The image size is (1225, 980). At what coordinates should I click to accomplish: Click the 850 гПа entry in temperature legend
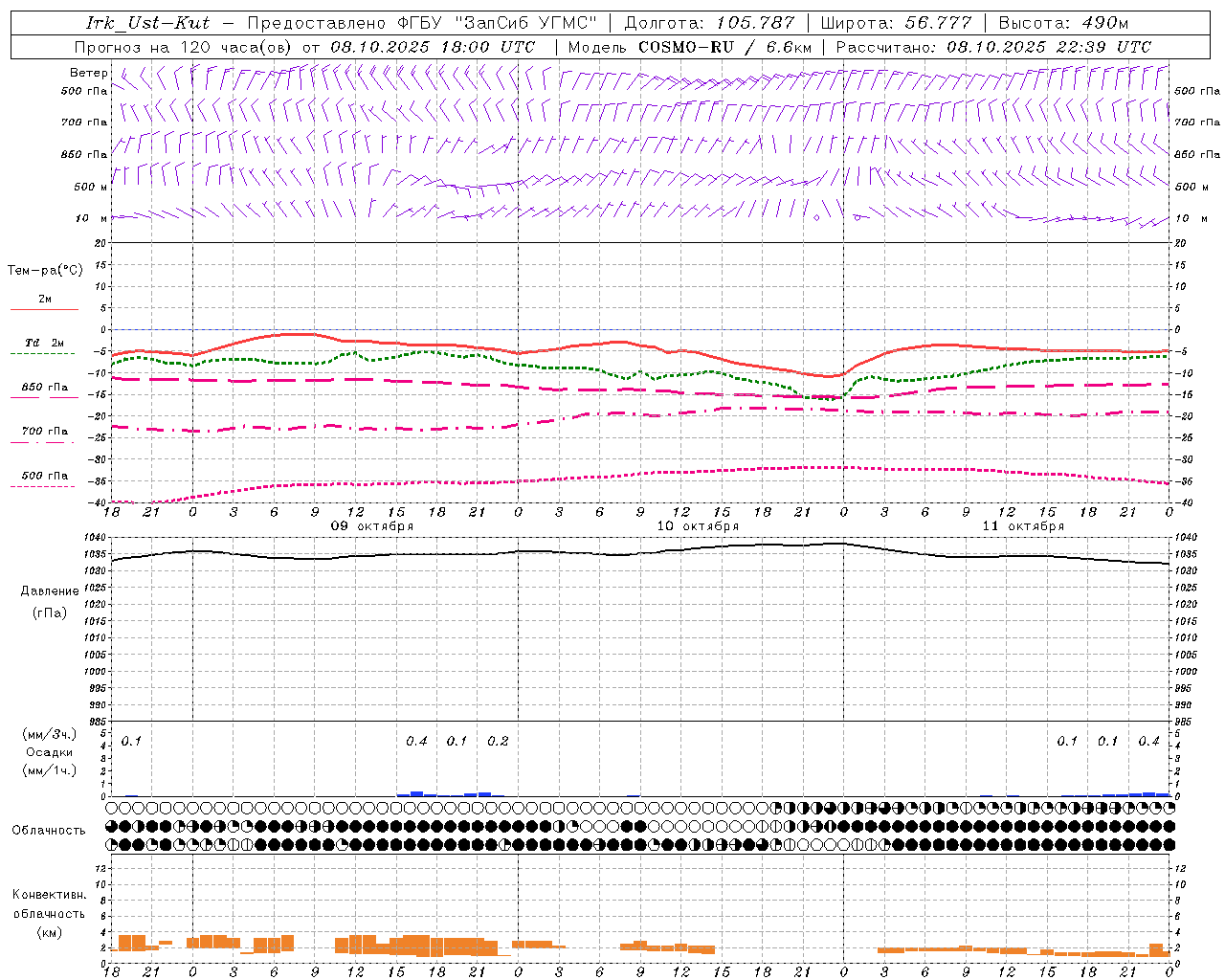click(x=45, y=388)
